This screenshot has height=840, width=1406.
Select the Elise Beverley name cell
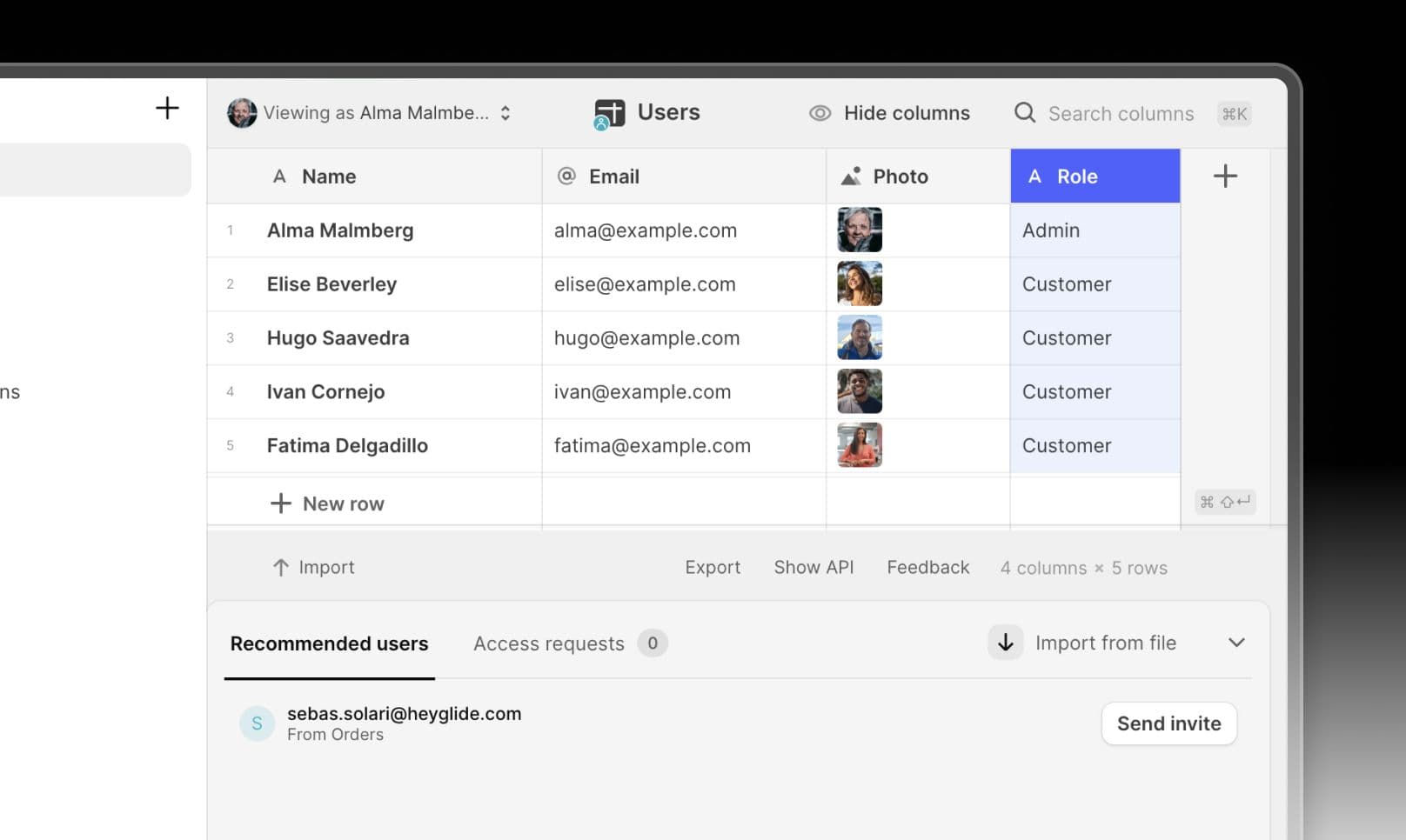pos(396,284)
